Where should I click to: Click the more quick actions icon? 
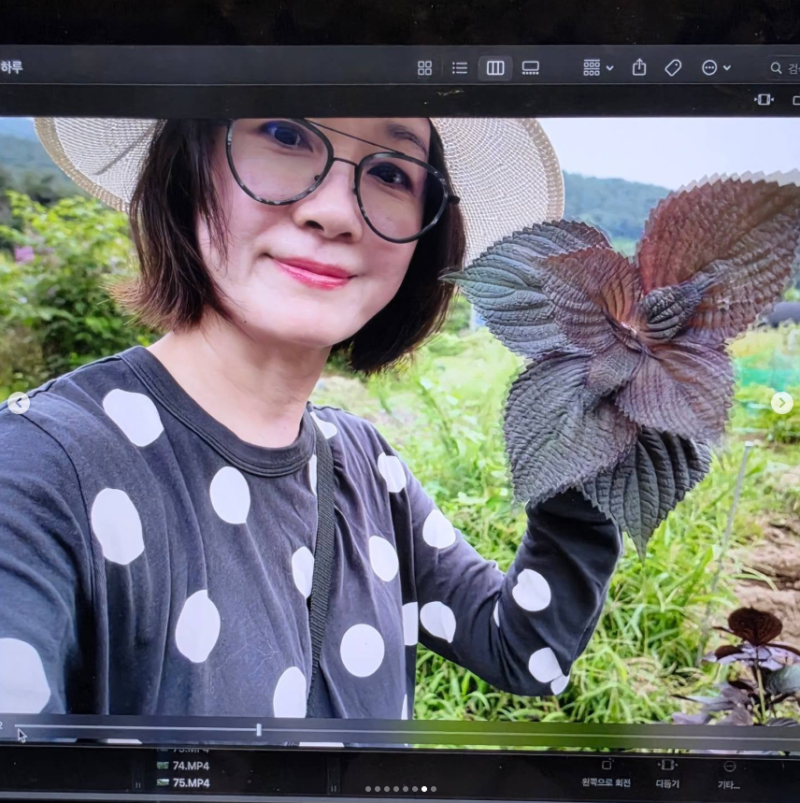pos(729,766)
